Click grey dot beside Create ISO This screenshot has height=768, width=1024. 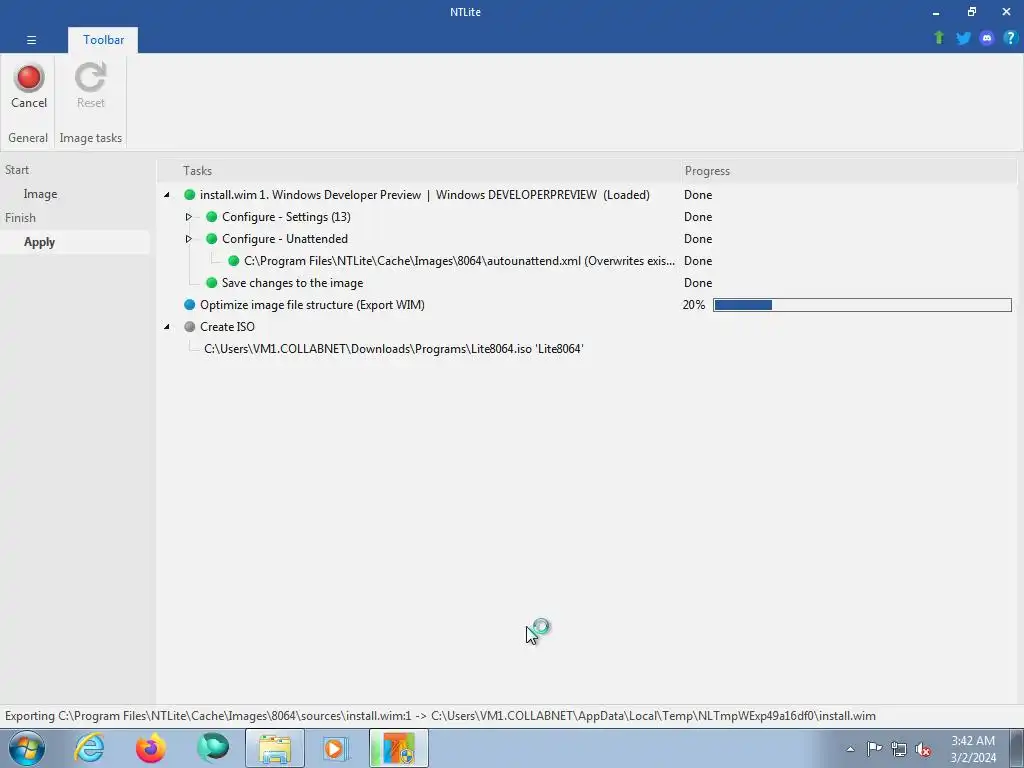(189, 327)
